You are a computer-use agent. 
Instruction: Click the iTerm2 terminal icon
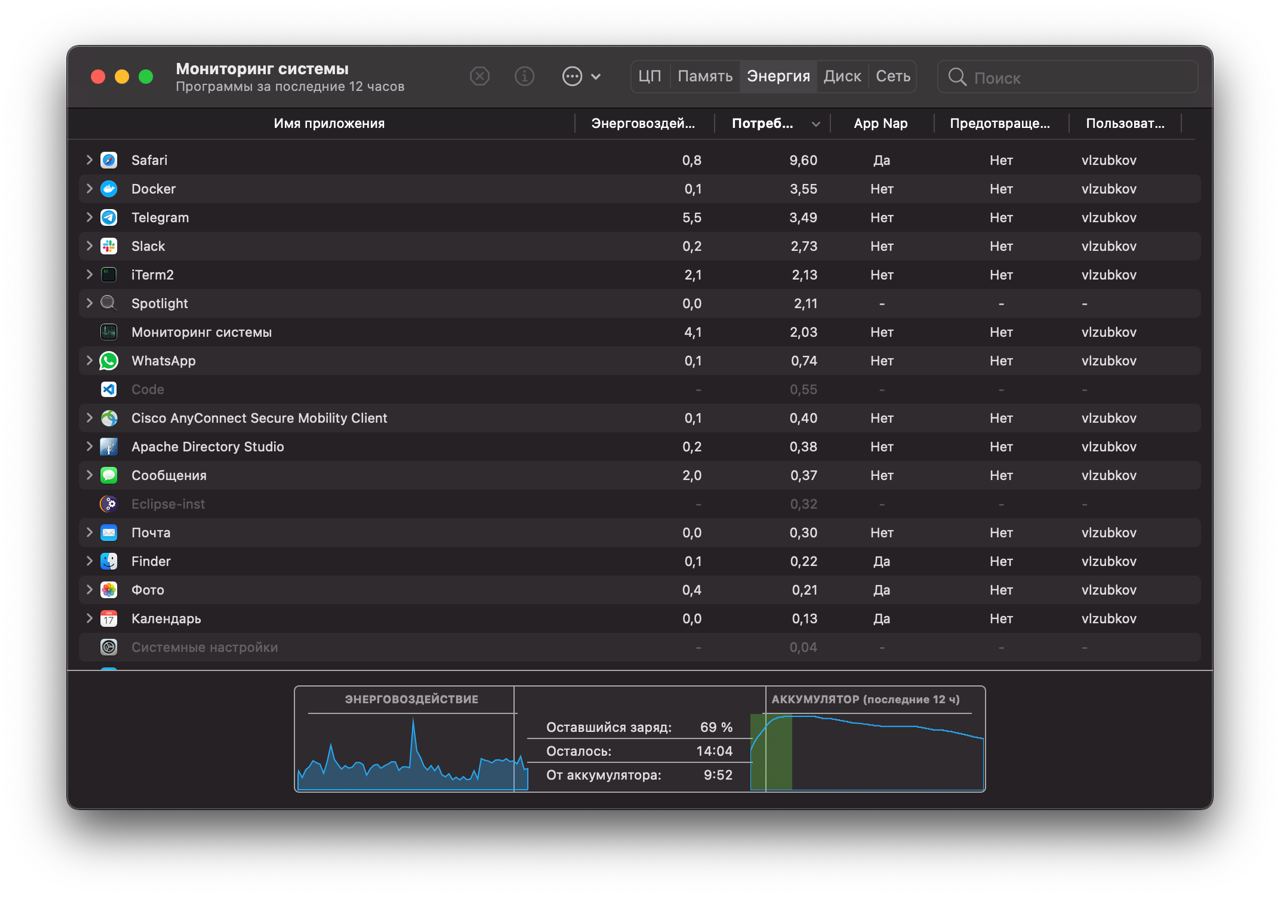[109, 275]
